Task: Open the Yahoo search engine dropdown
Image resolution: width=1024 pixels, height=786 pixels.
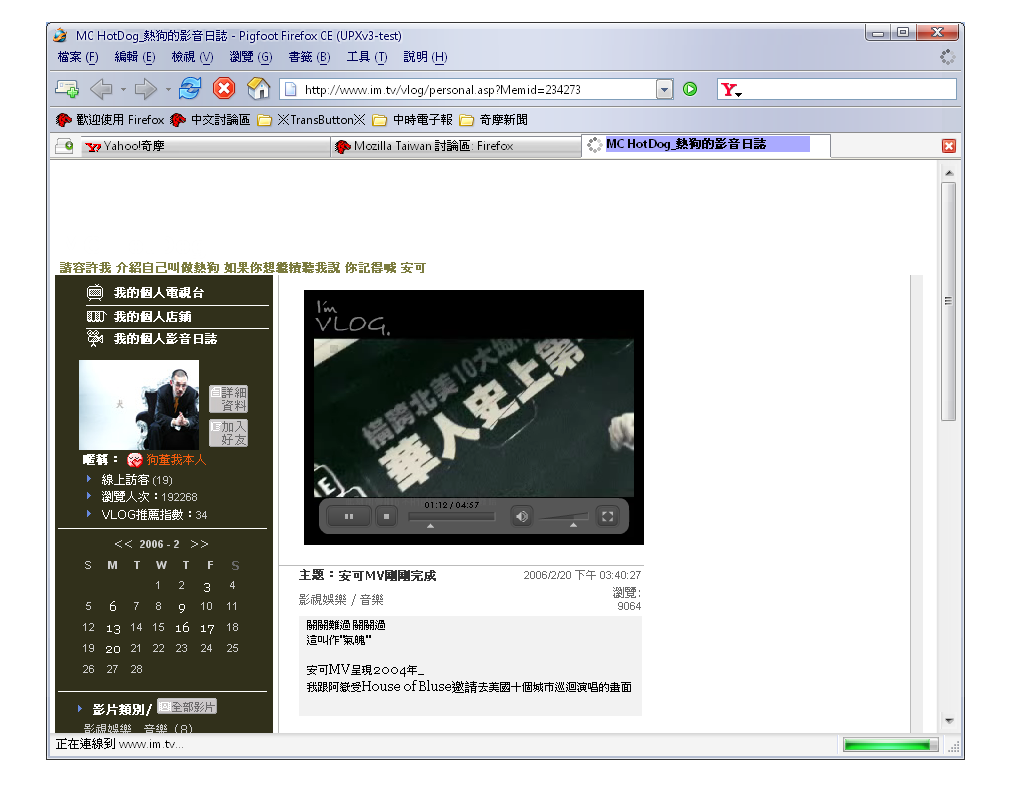Action: coord(732,90)
